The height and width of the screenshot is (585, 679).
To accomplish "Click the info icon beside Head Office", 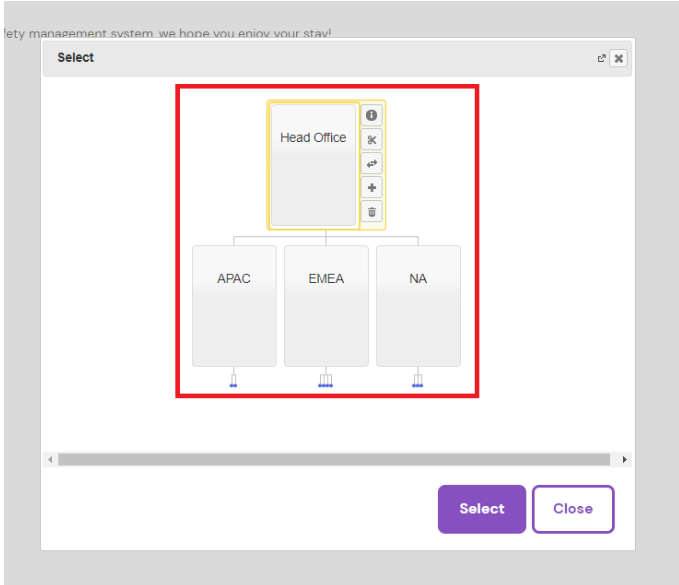I will (x=371, y=115).
